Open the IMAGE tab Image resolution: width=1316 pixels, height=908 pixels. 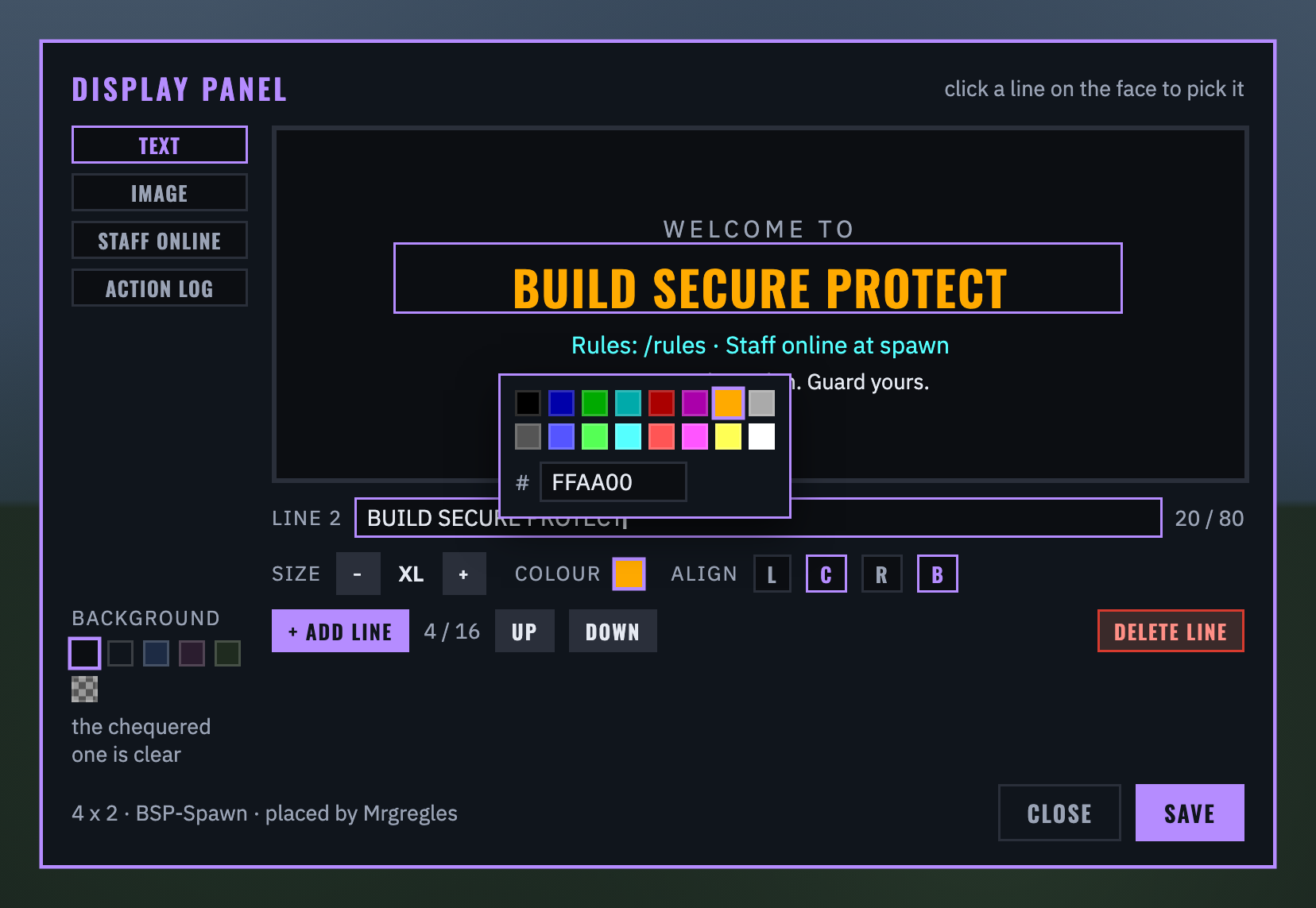pyautogui.click(x=160, y=192)
